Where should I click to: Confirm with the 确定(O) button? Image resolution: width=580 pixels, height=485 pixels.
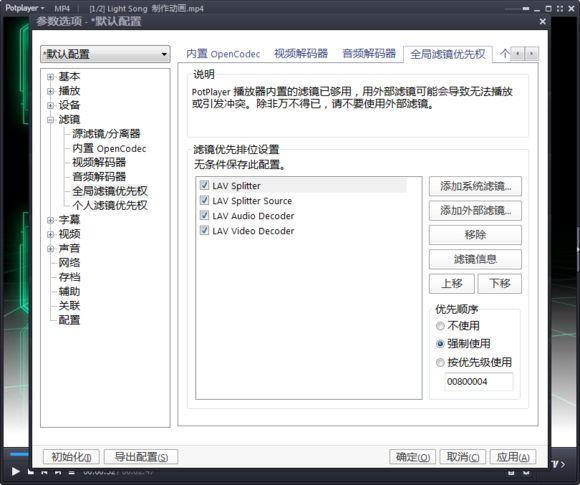click(412, 457)
